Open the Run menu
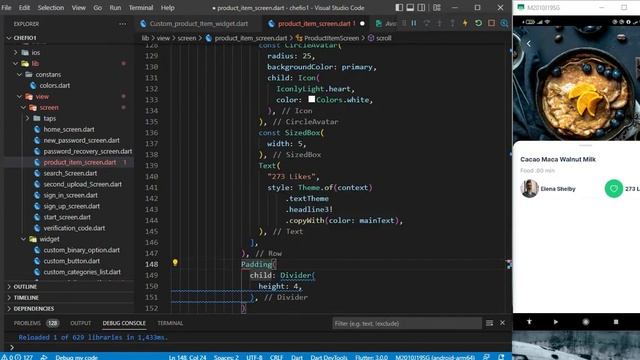Screen dimensions: 640x360 click(x=116, y=7)
